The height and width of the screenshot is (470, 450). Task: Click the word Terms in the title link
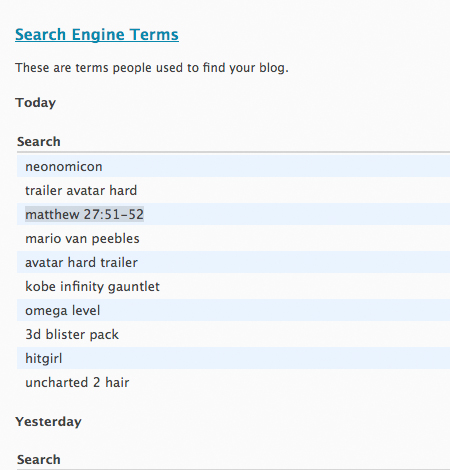pos(154,35)
